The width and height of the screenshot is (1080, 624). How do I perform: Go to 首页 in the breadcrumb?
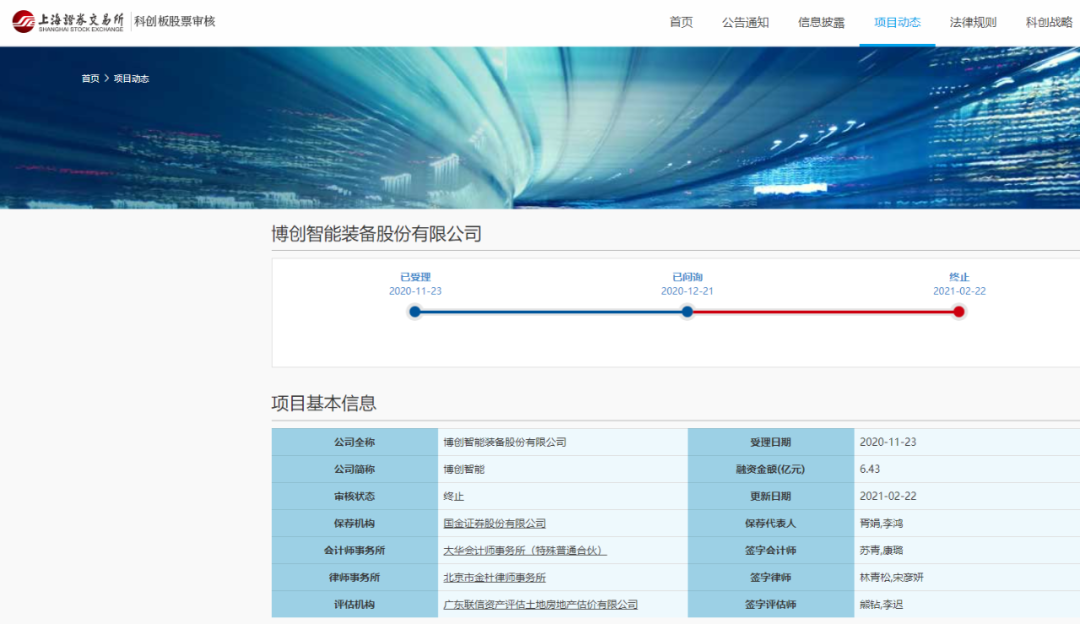pyautogui.click(x=90, y=79)
